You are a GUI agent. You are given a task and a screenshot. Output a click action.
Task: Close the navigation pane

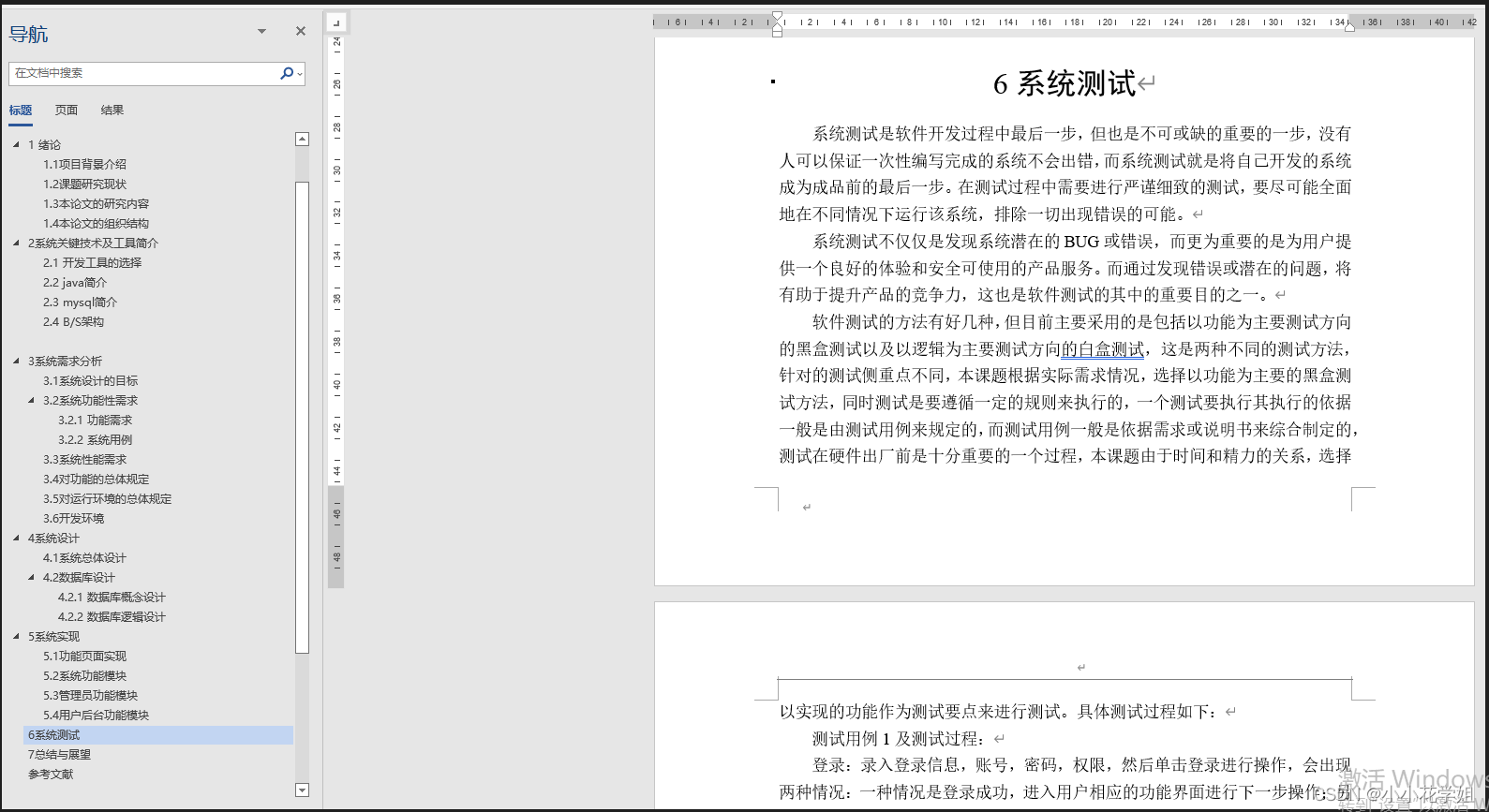click(301, 31)
